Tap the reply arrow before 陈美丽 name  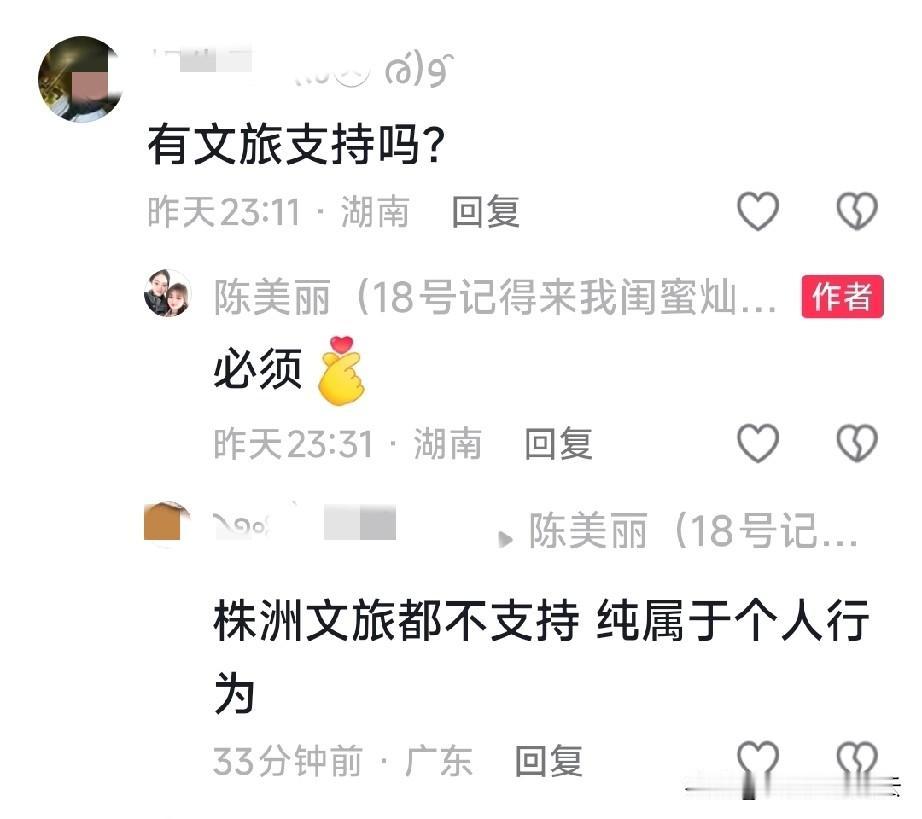coord(505,539)
